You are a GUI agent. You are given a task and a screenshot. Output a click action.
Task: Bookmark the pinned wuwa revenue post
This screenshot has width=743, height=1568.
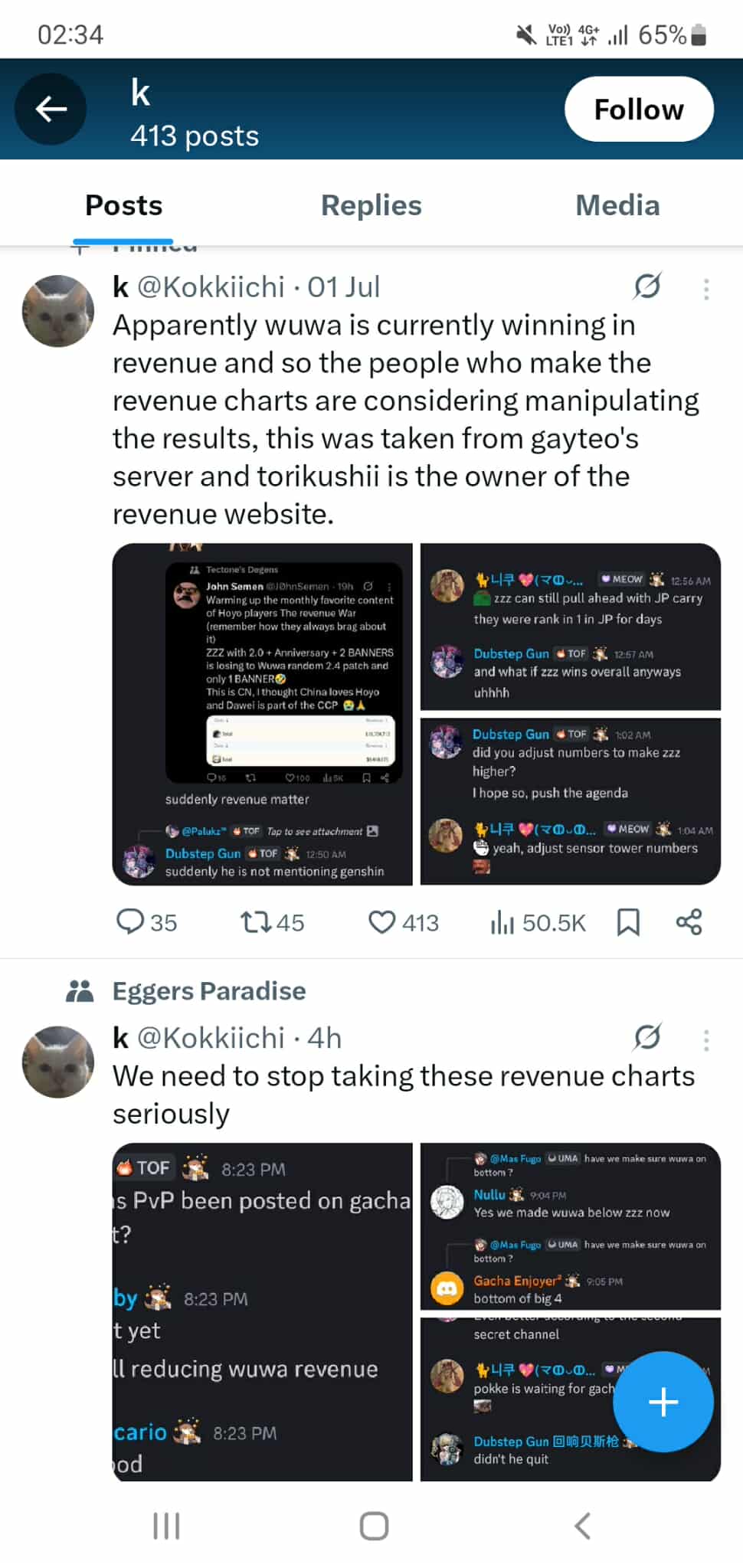coord(628,922)
